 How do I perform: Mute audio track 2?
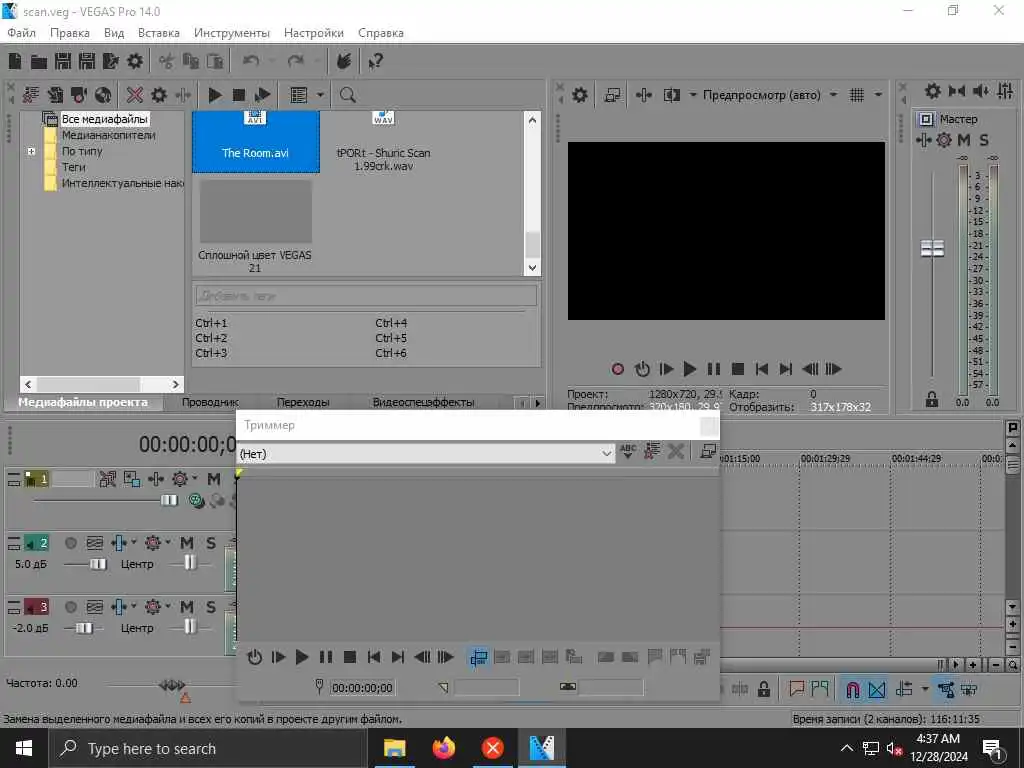(x=187, y=543)
